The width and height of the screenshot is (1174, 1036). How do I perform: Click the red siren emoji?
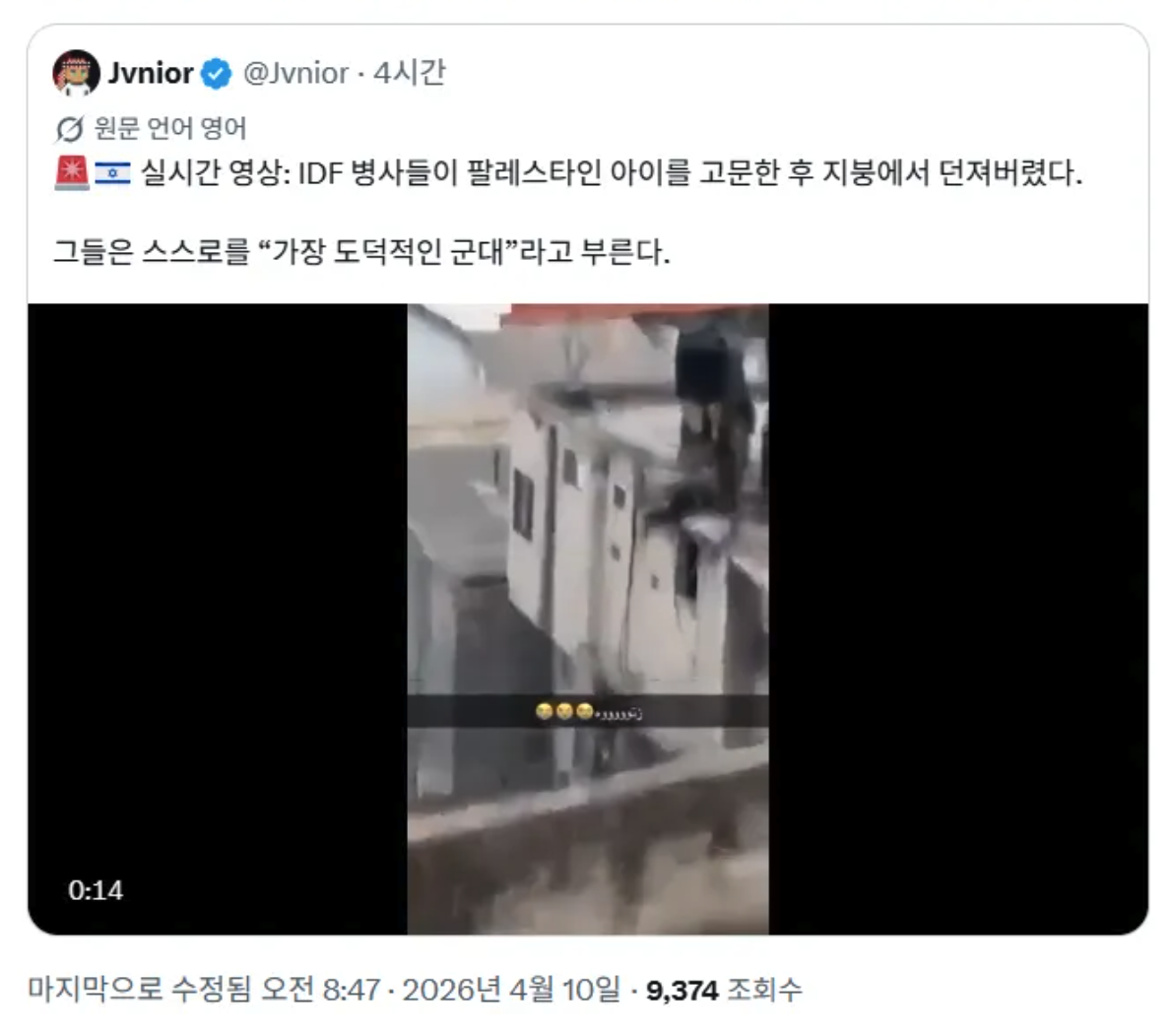[72, 173]
